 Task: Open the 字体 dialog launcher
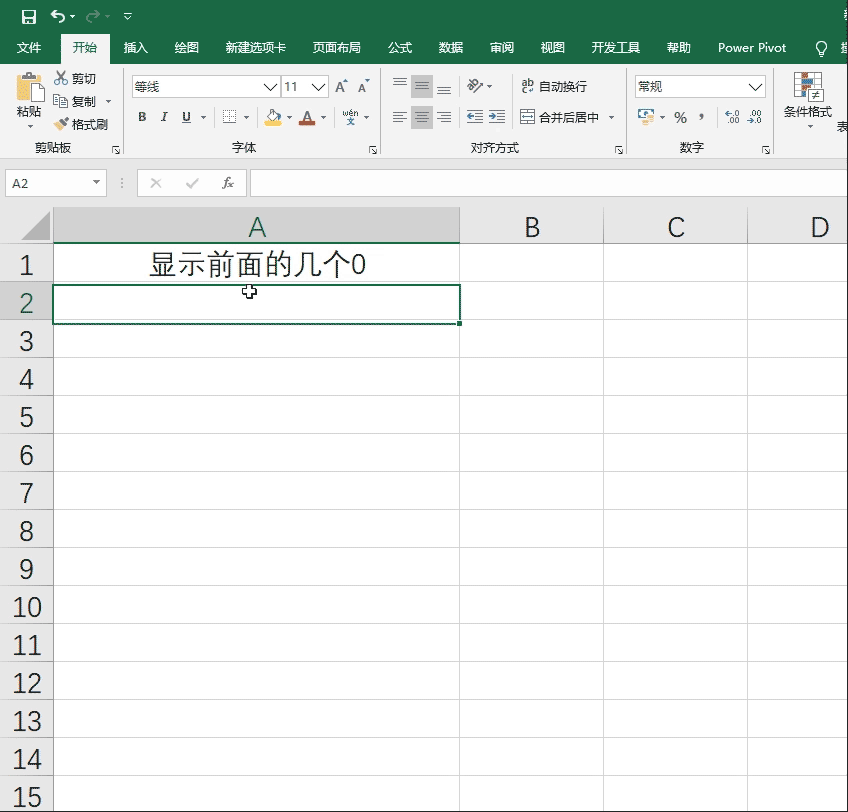[373, 150]
